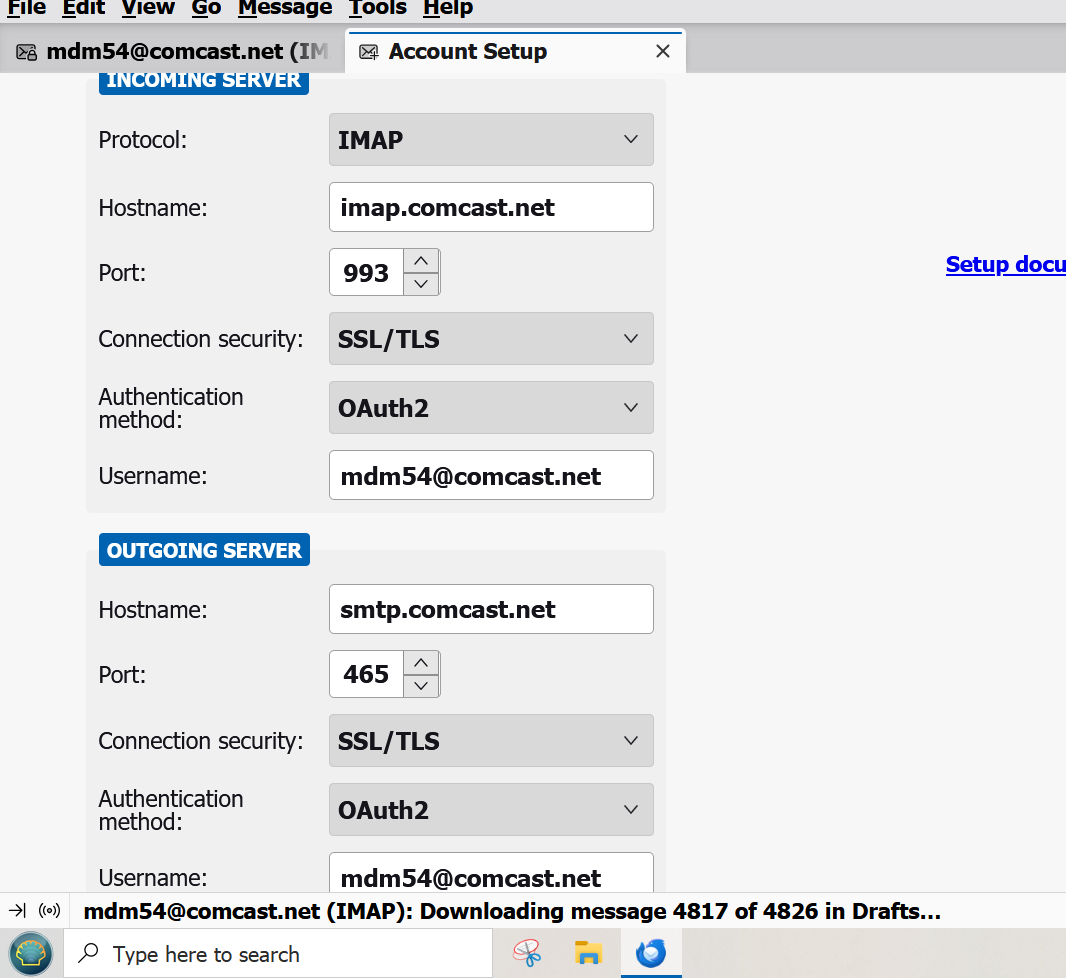Click the online status radio icon
Viewport: 1066px width, 978px height.
pos(50,911)
